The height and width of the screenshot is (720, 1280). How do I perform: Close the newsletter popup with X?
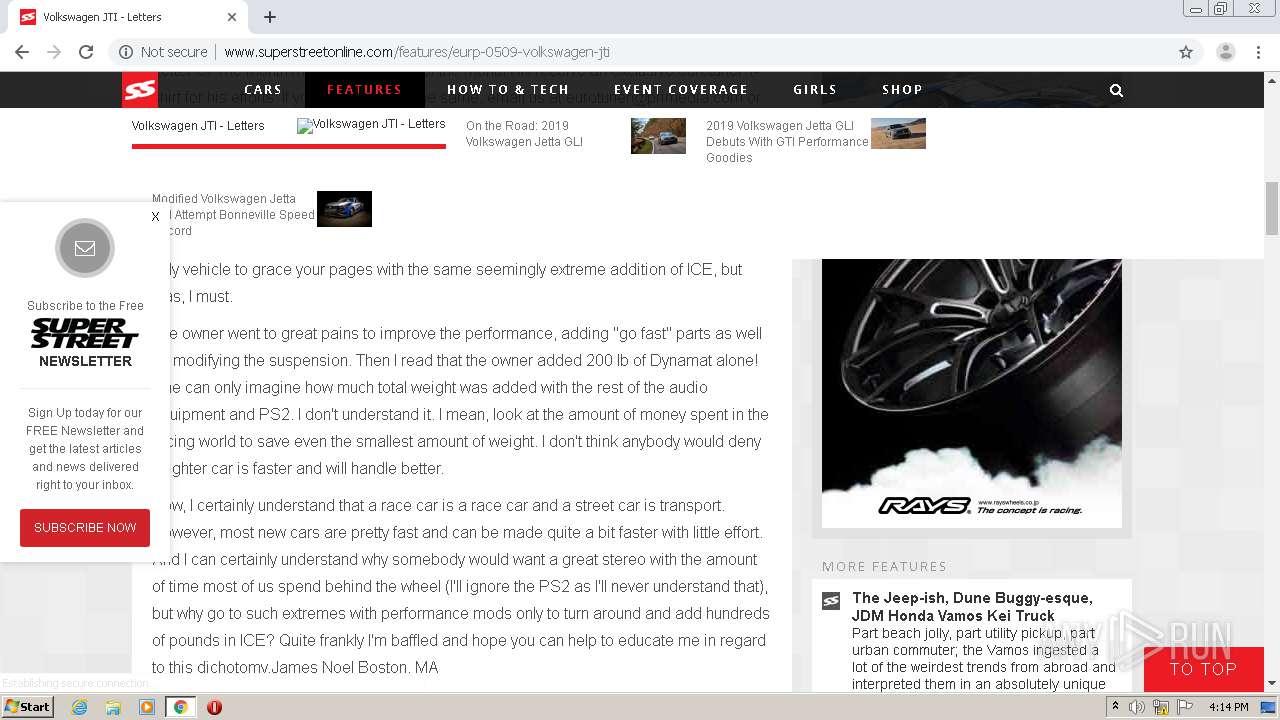(155, 216)
